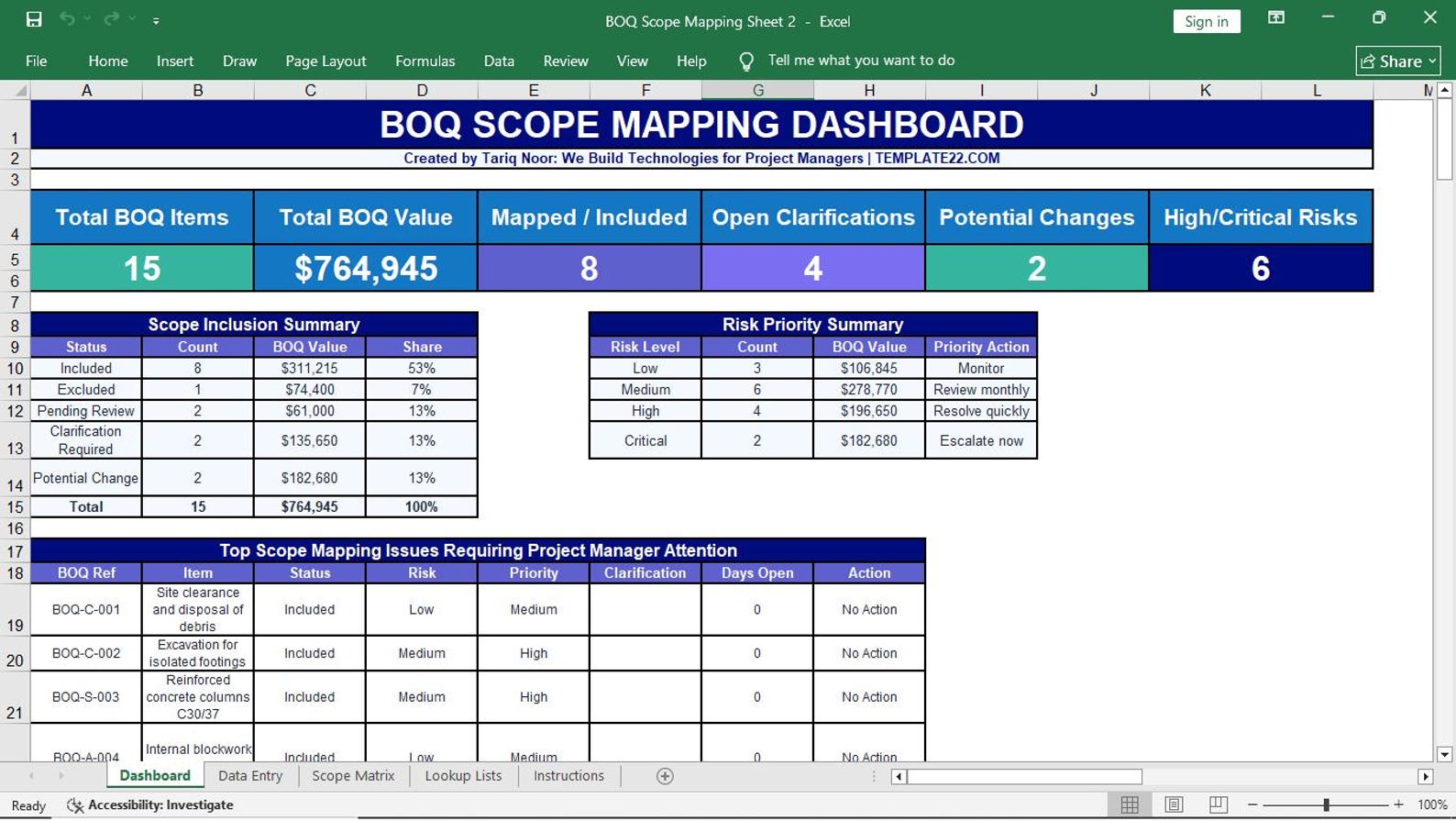Open the Review ribbon tab
Screen dimensions: 1456x821
(x=566, y=61)
